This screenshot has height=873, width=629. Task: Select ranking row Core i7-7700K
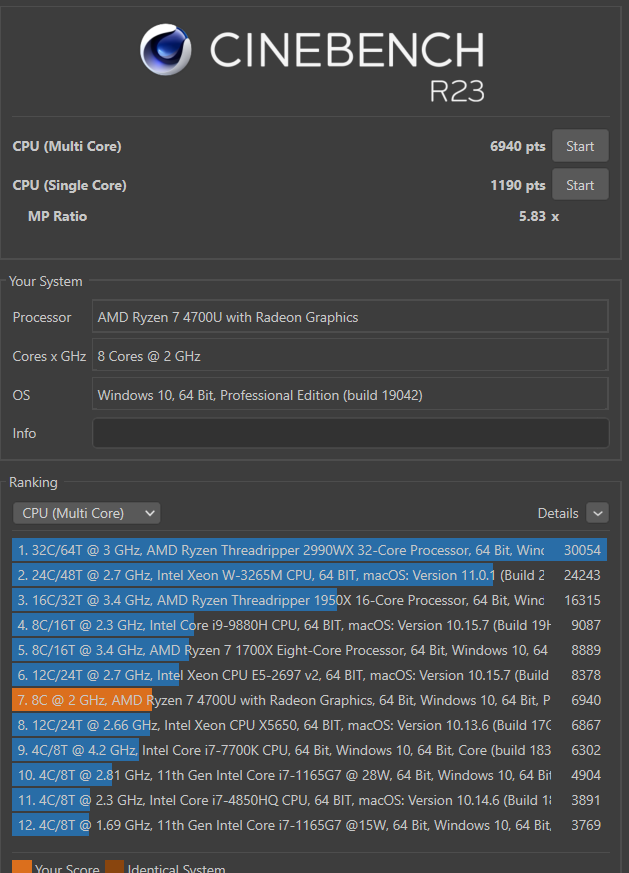(309, 750)
